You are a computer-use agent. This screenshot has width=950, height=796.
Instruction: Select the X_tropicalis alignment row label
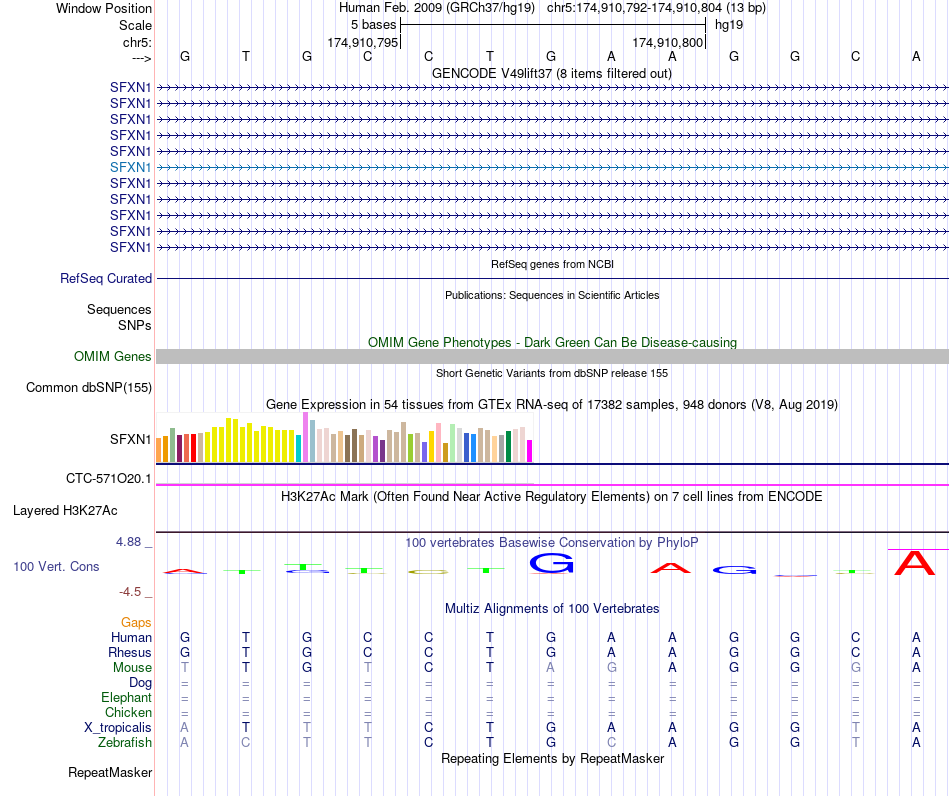pos(118,728)
